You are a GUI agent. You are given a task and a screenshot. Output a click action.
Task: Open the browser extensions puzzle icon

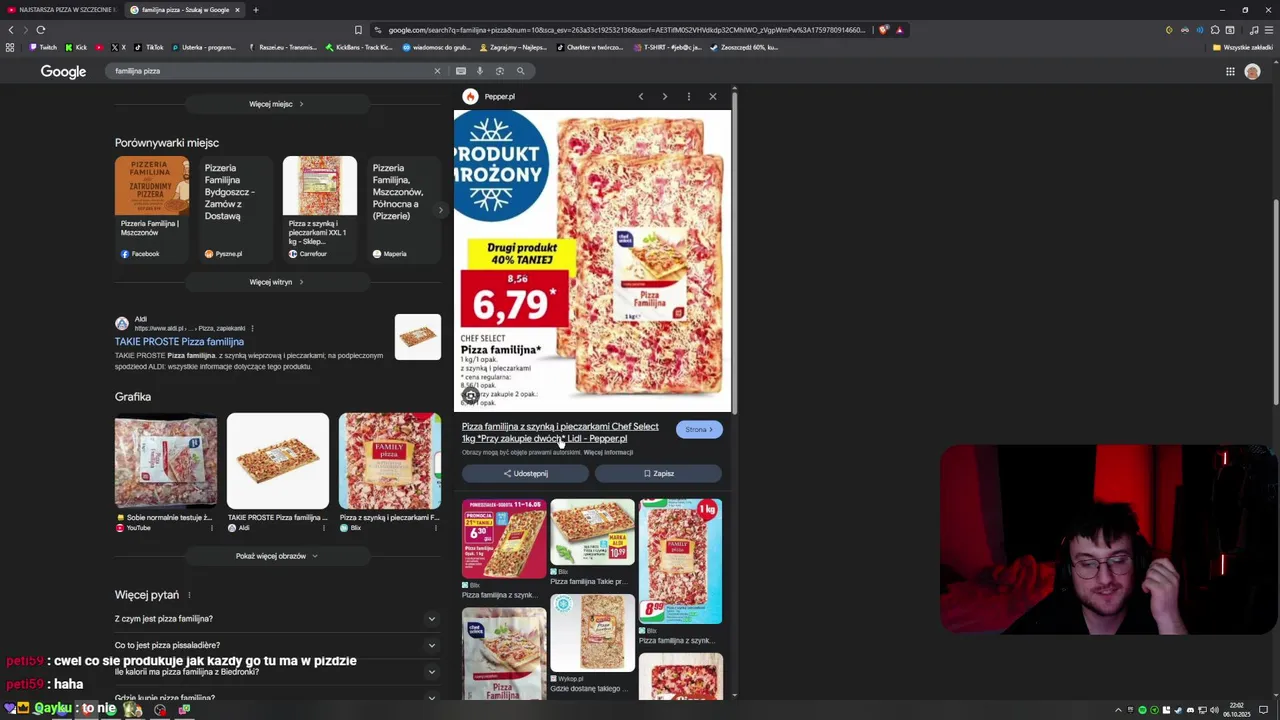pos(1215,30)
